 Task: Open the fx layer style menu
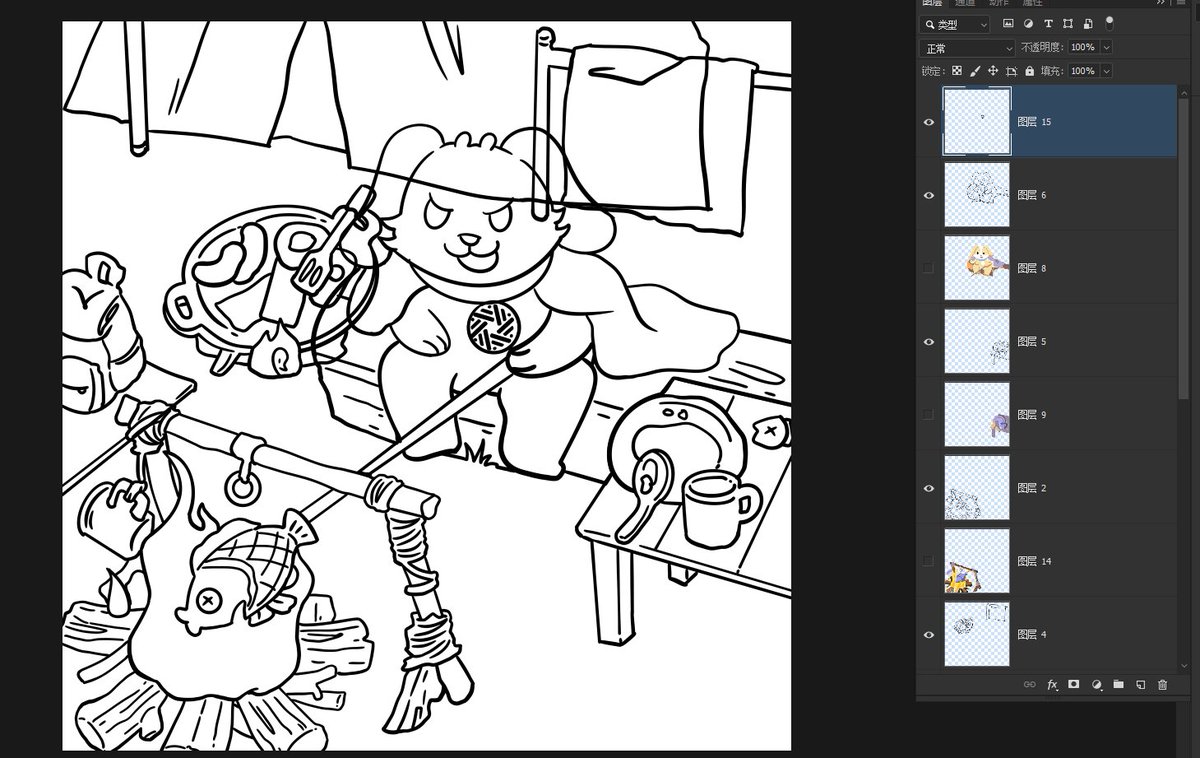coord(1052,685)
